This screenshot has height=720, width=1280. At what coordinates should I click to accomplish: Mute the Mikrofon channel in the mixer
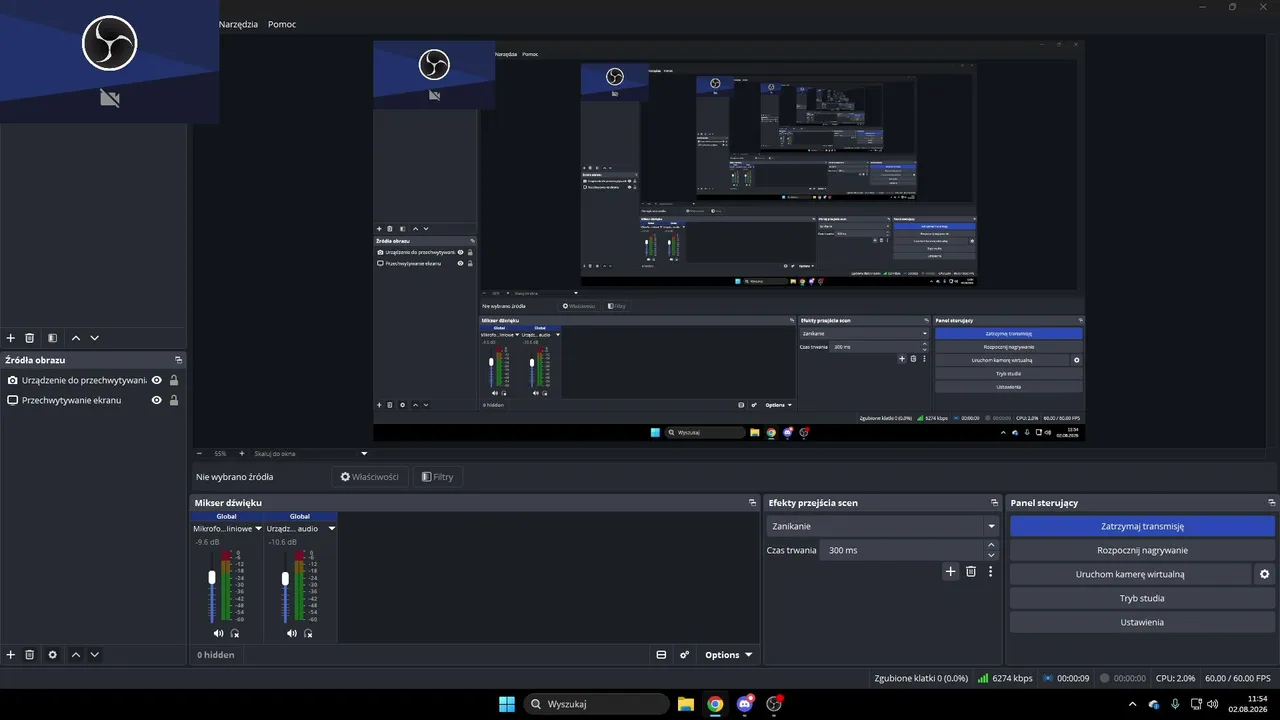click(218, 633)
